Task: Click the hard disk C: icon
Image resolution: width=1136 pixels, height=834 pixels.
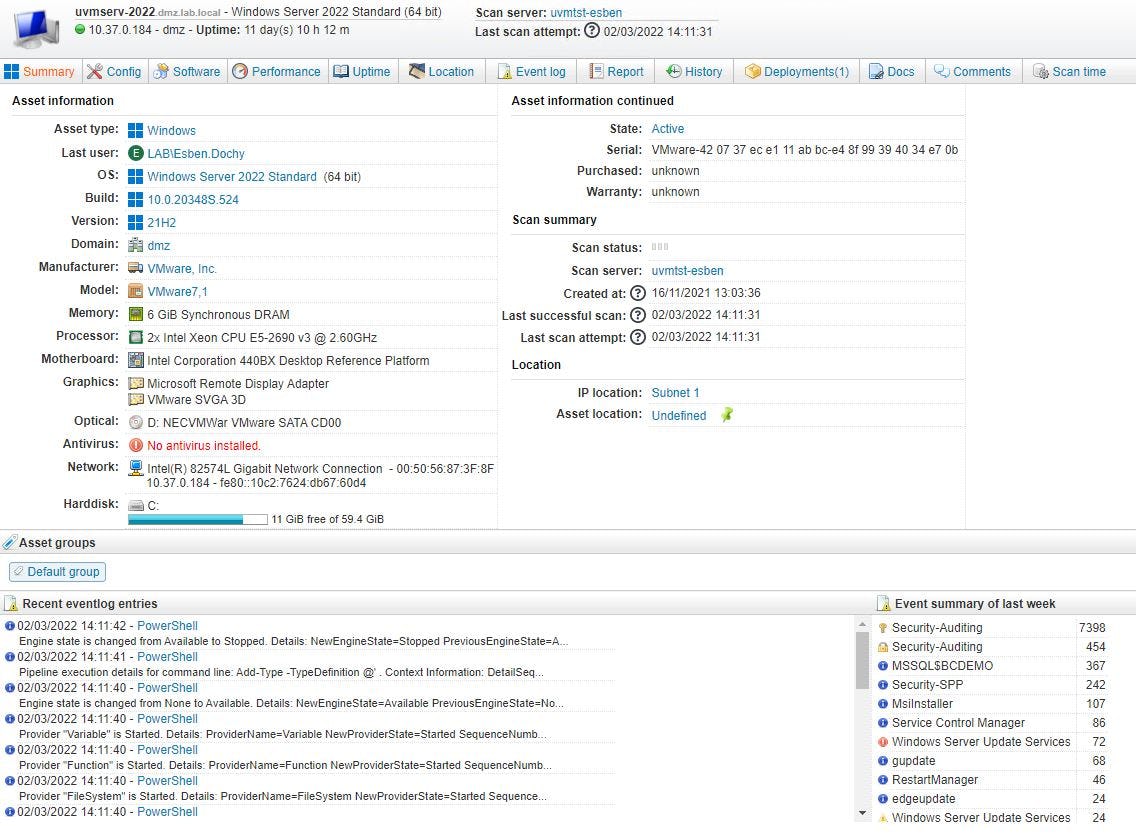Action: click(135, 506)
